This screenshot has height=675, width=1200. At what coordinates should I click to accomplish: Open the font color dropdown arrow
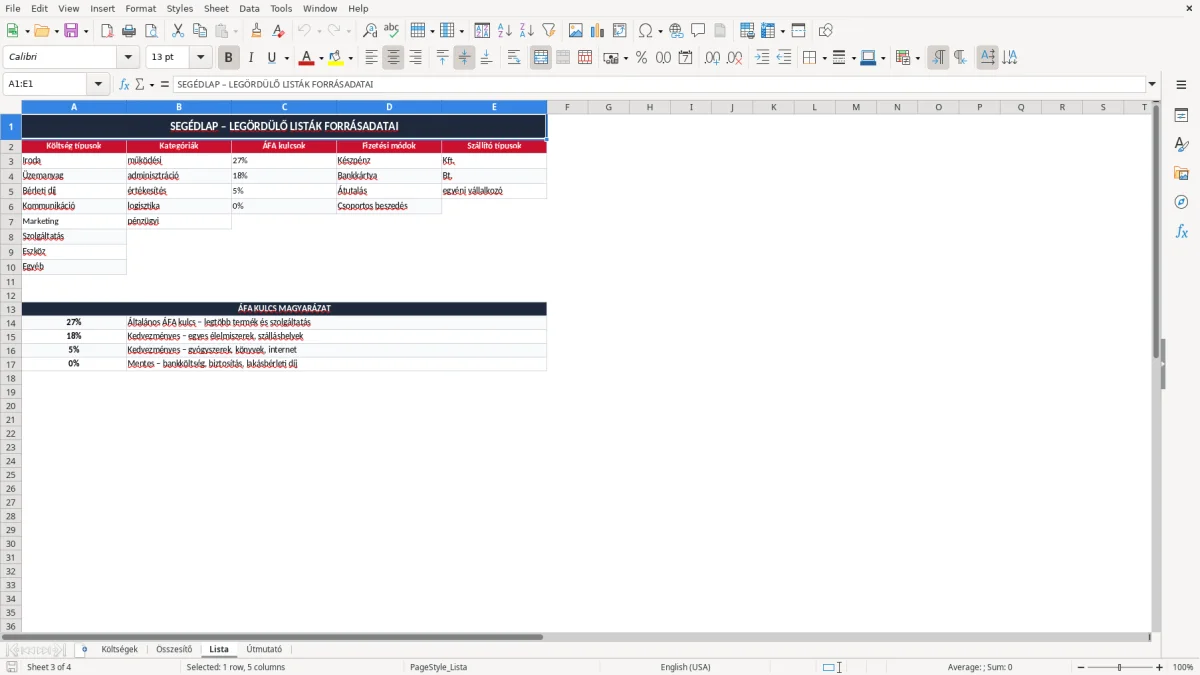pyautogui.click(x=320, y=58)
